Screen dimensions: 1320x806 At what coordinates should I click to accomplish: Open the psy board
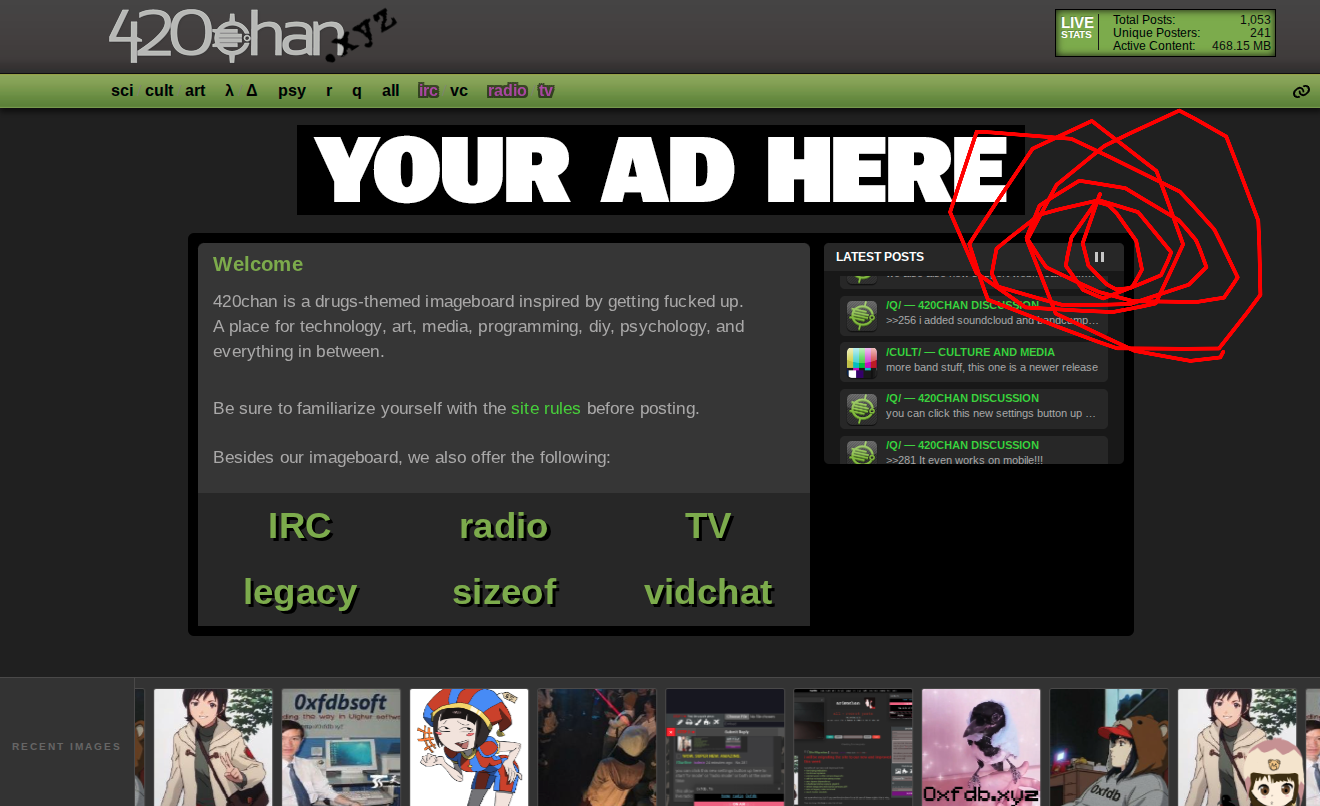click(292, 91)
